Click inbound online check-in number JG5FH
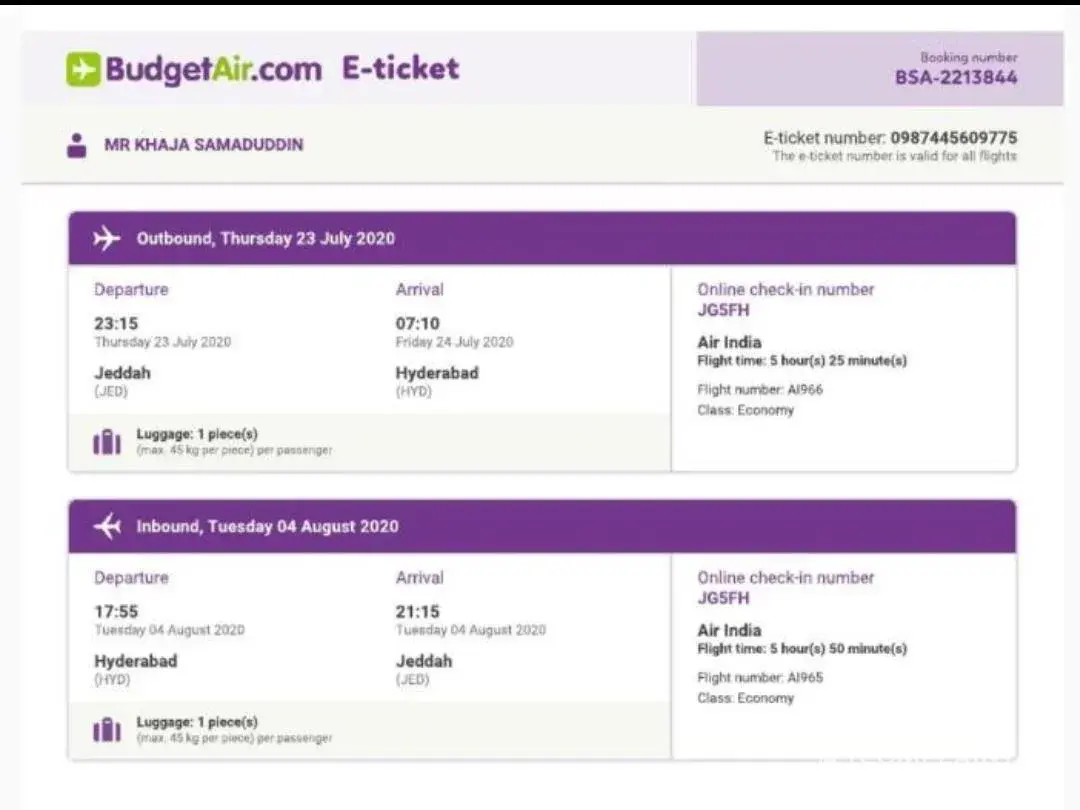The width and height of the screenshot is (1080, 810). point(723,598)
